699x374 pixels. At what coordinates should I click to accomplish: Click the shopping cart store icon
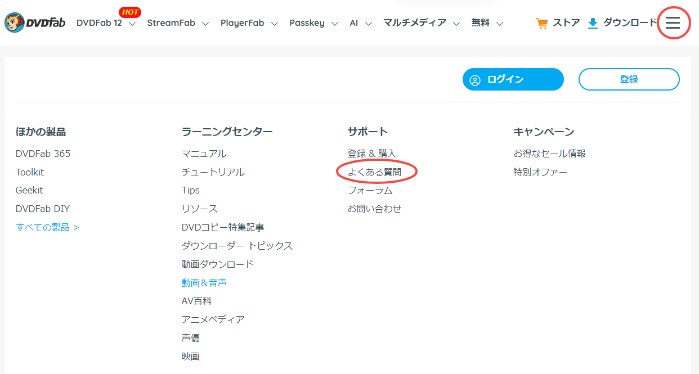pos(542,23)
